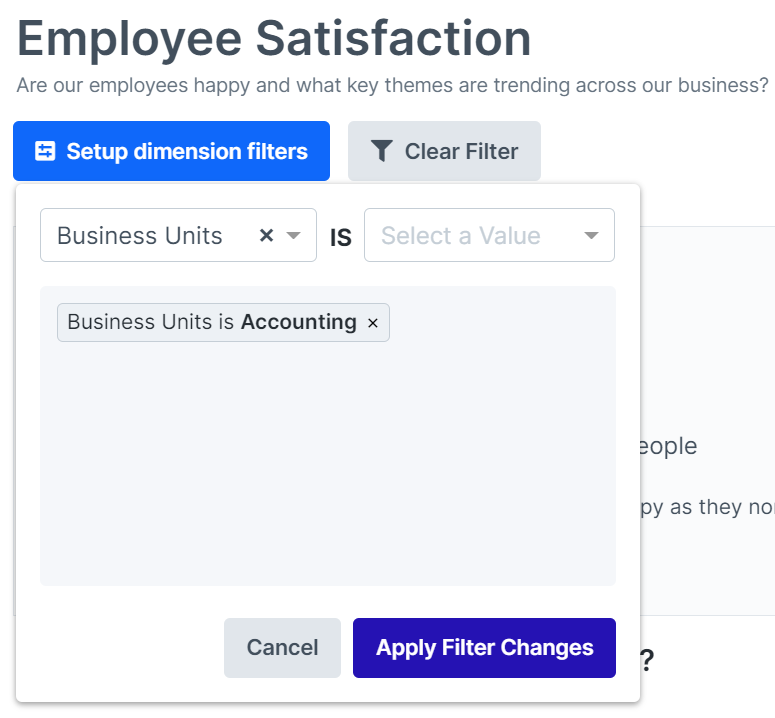This screenshot has height=718, width=775.
Task: Click the white popup margin left of Cancel
Action: tap(120, 648)
